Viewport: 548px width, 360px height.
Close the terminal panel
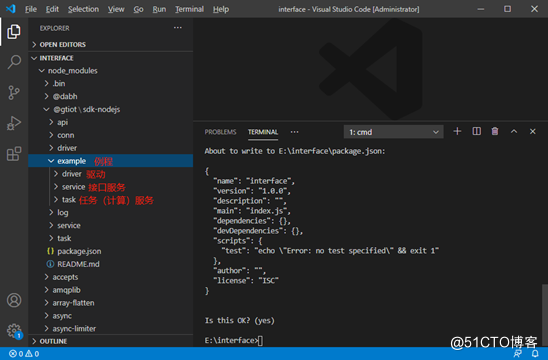click(x=533, y=131)
